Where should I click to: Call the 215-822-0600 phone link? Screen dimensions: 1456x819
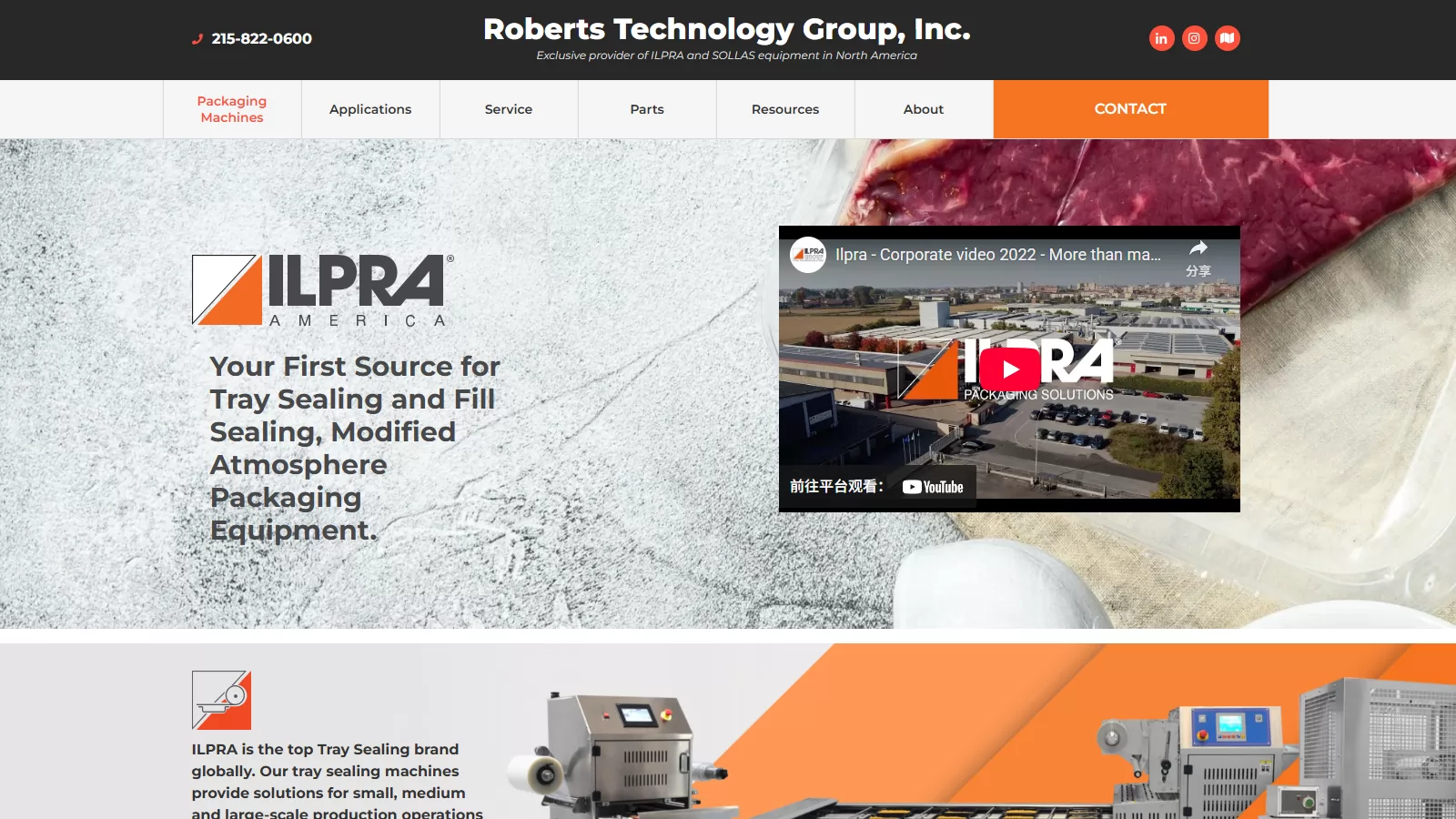(x=261, y=39)
